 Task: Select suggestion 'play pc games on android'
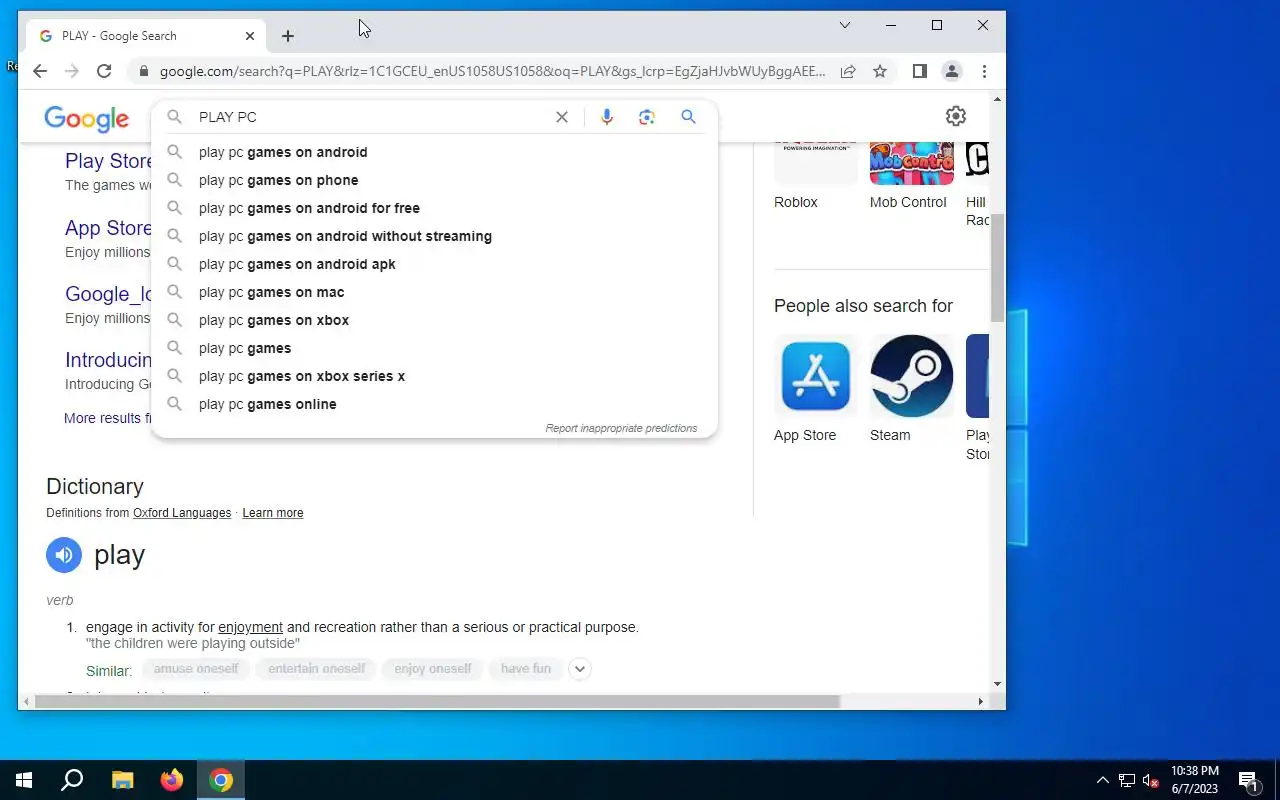(434, 152)
